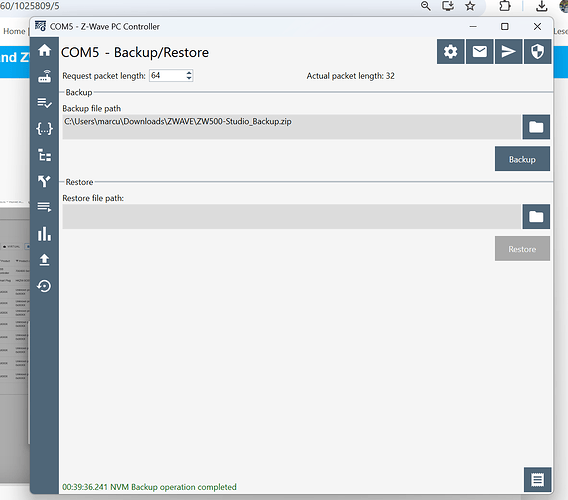Open the tree hierarchy icon in sidebar
This screenshot has width=568, height=500.
(x=45, y=155)
